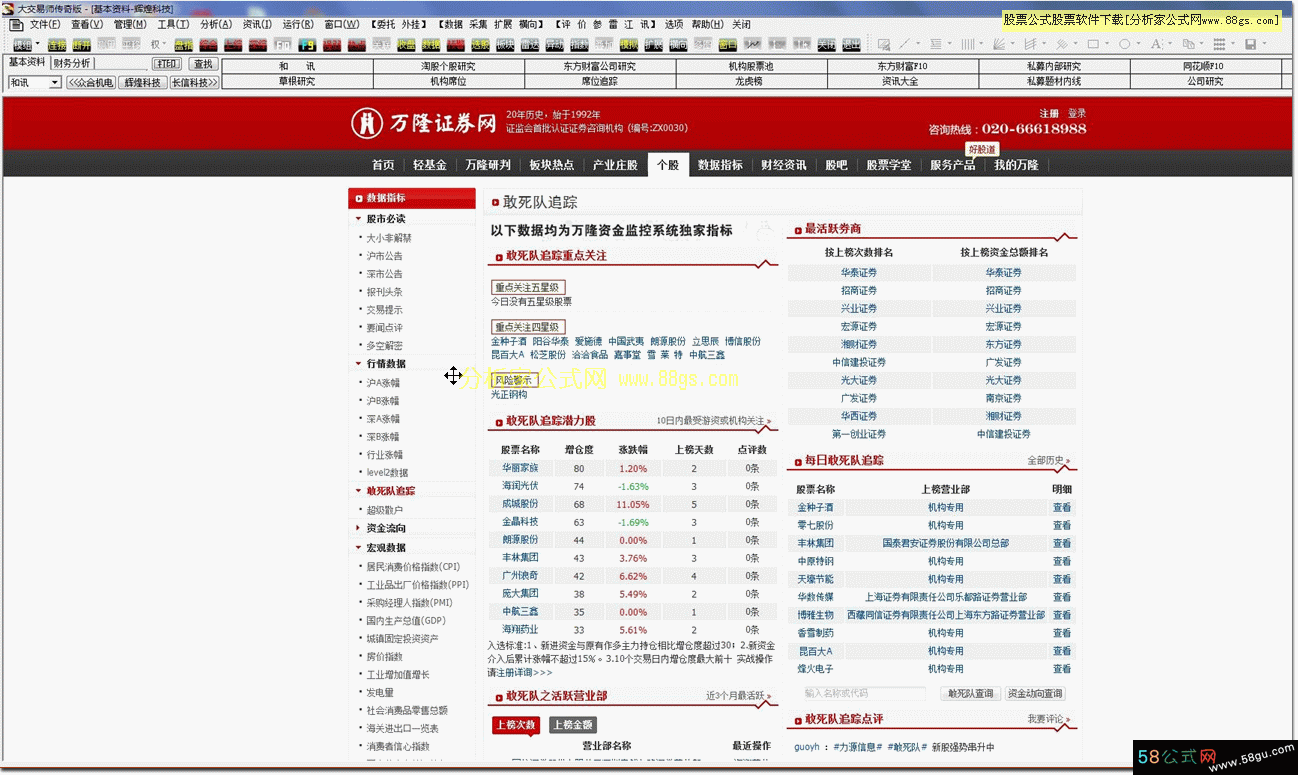Open the 盘指 toolbar icon
The image size is (1298, 775).
183,44
